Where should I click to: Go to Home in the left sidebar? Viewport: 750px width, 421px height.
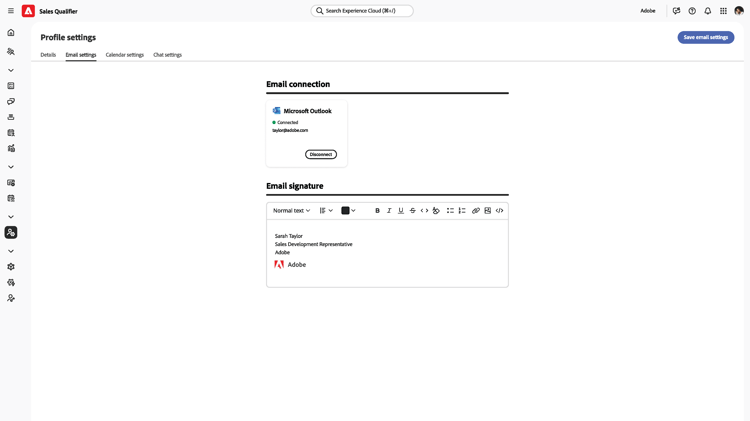11,33
